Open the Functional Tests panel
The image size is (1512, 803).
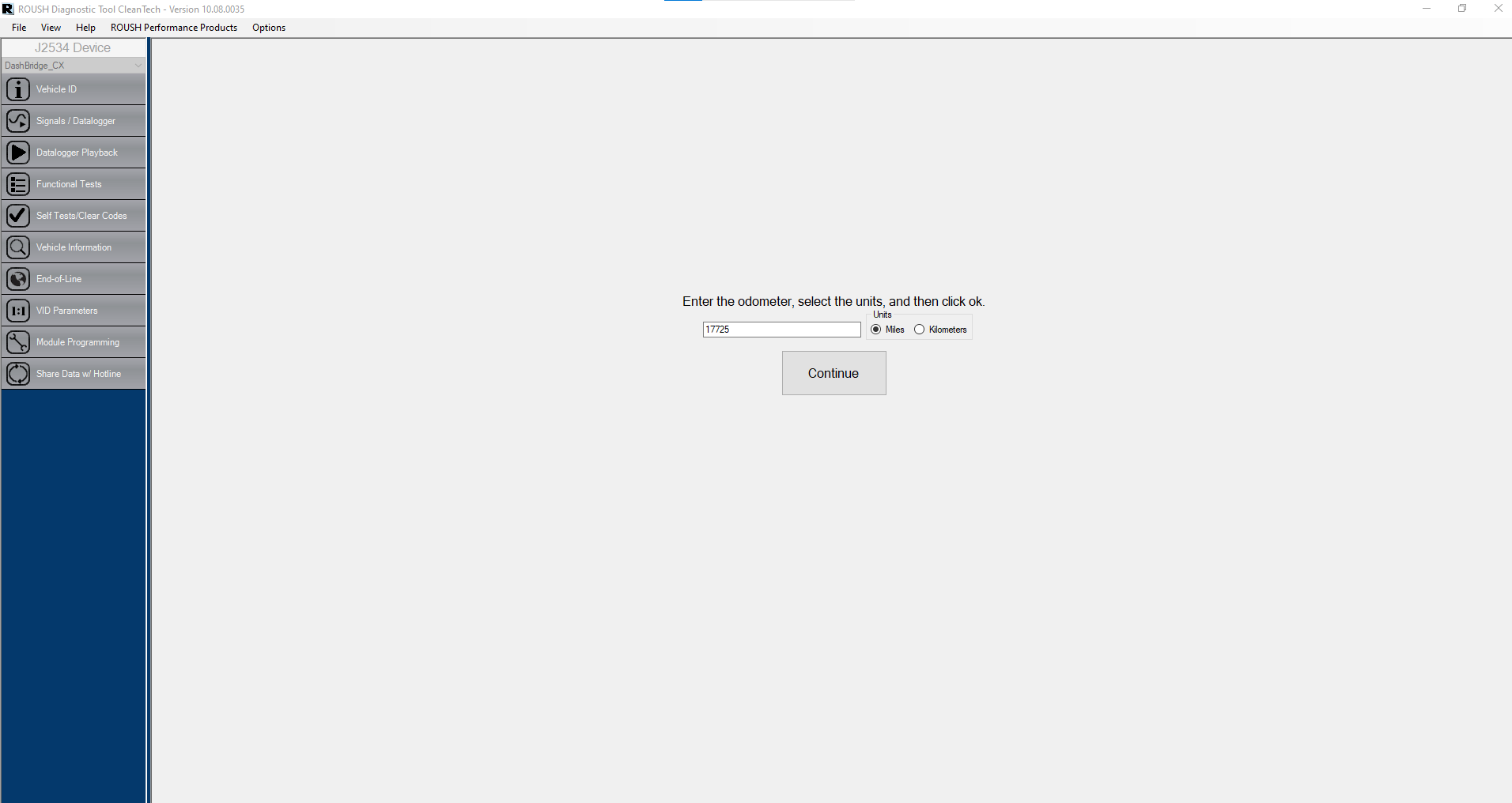pyautogui.click(x=74, y=183)
